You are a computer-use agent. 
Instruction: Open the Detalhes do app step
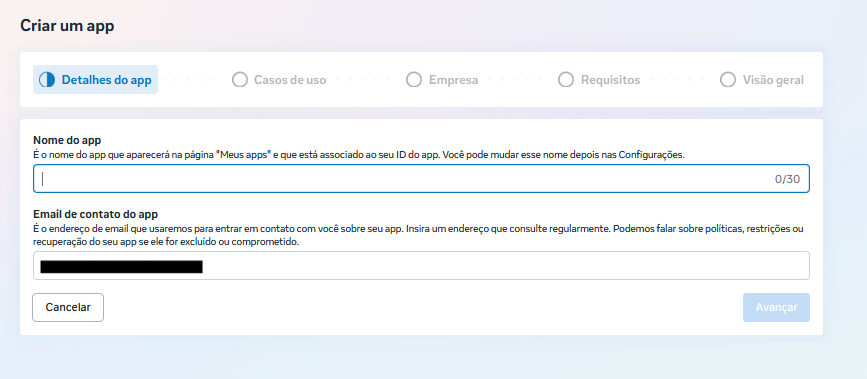click(x=95, y=80)
